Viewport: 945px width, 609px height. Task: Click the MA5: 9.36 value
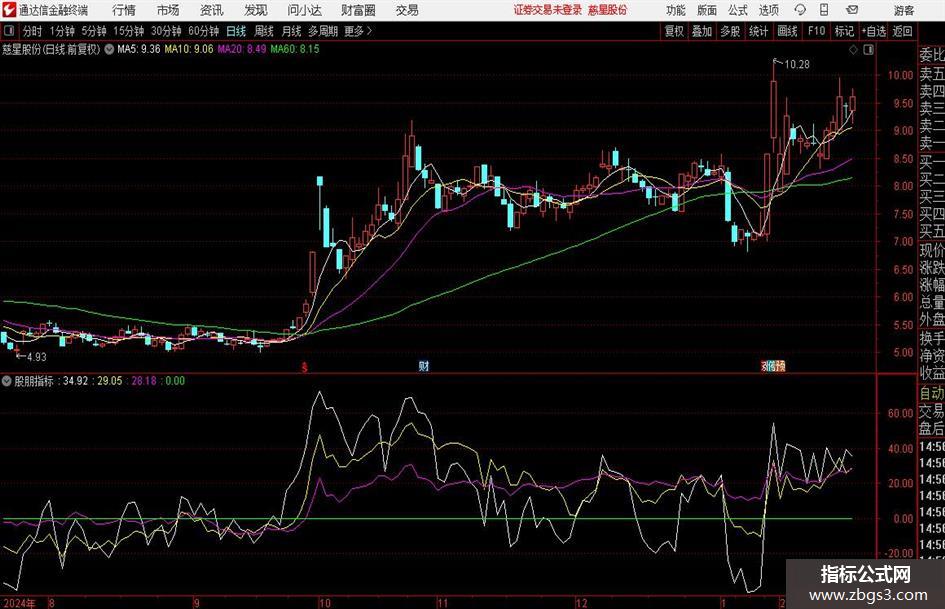click(x=138, y=49)
